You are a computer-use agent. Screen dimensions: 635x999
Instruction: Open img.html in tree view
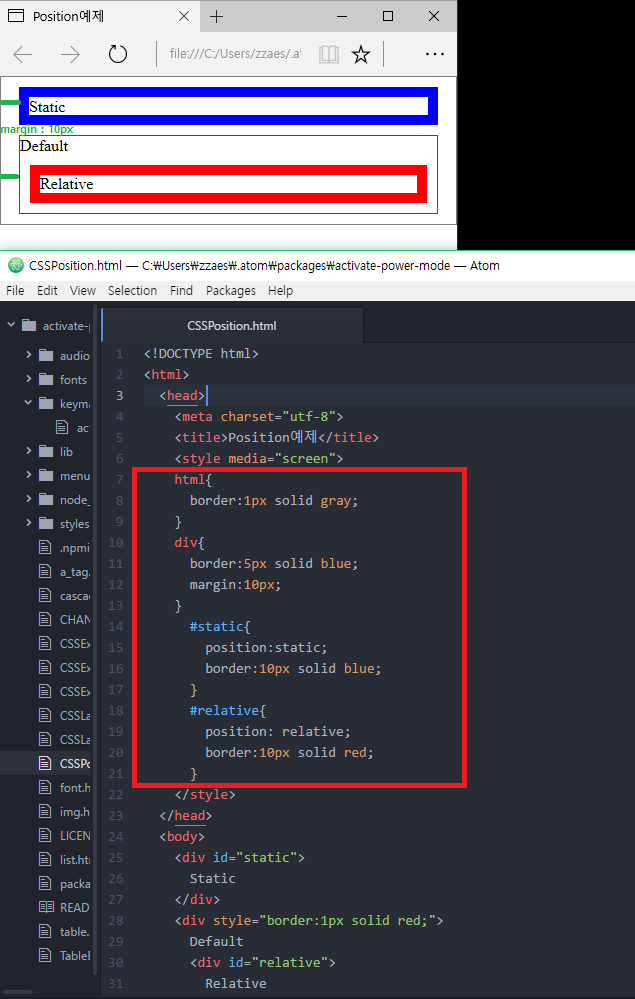coord(64,812)
